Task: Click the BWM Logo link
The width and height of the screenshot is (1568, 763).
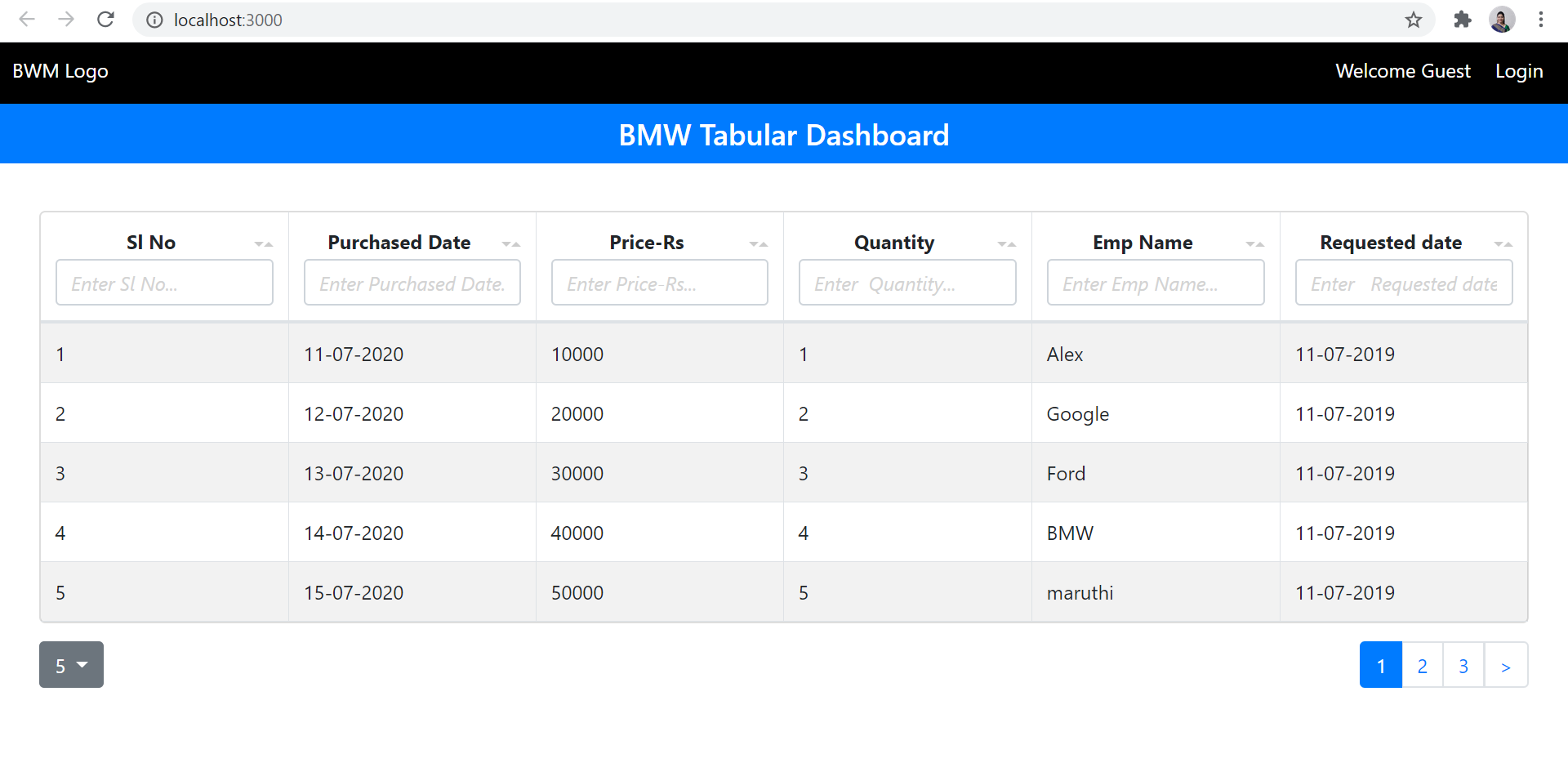Action: click(x=60, y=71)
